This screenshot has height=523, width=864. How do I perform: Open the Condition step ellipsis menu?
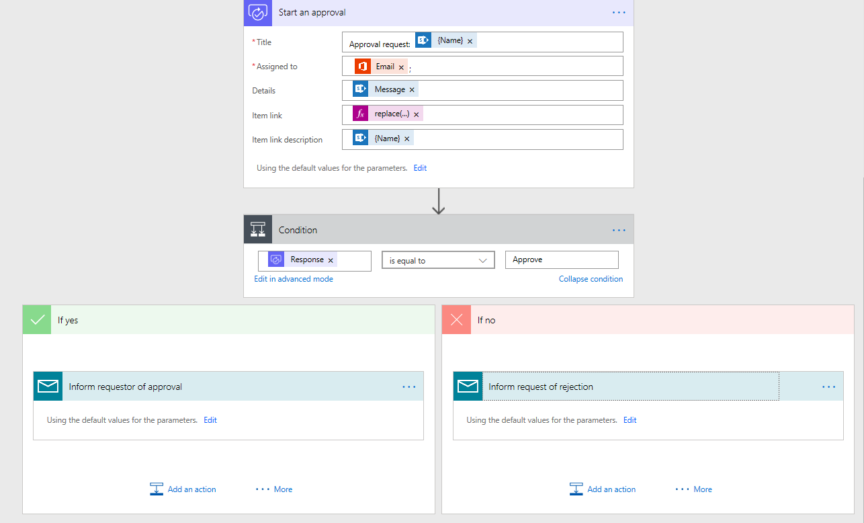click(x=619, y=230)
